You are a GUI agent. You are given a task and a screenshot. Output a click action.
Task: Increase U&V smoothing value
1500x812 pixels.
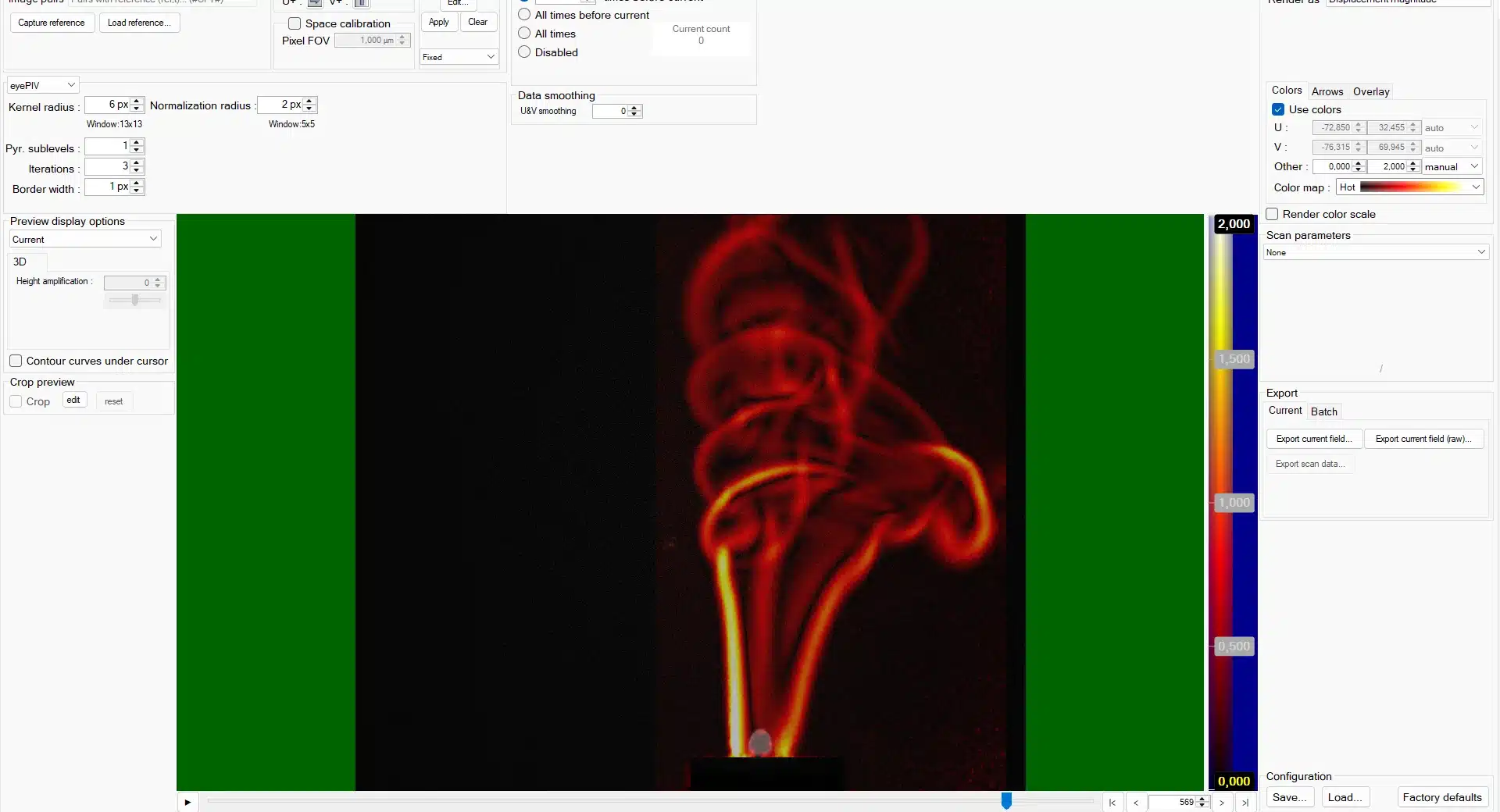tap(635, 108)
